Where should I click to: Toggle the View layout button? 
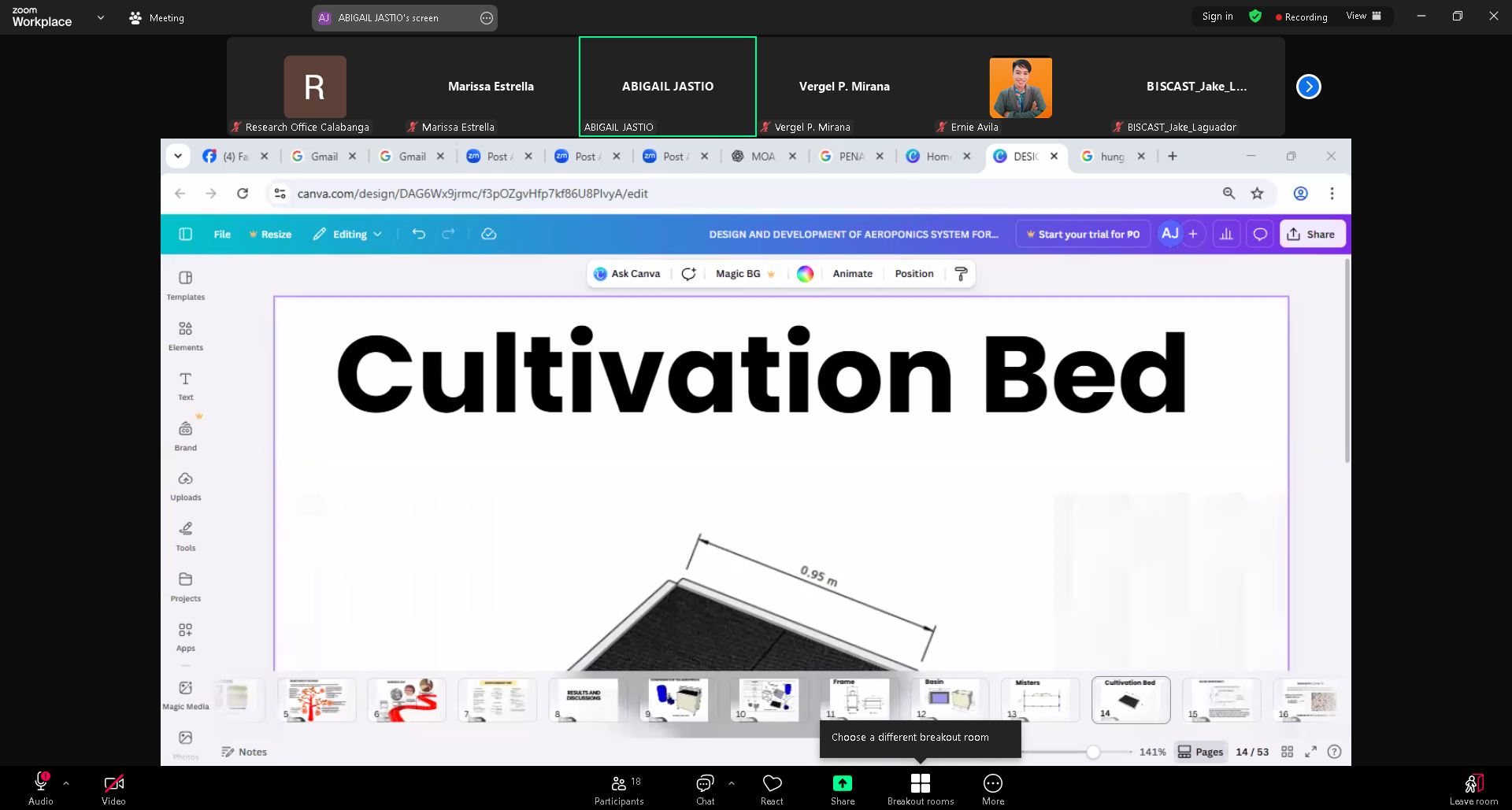pyautogui.click(x=1364, y=17)
